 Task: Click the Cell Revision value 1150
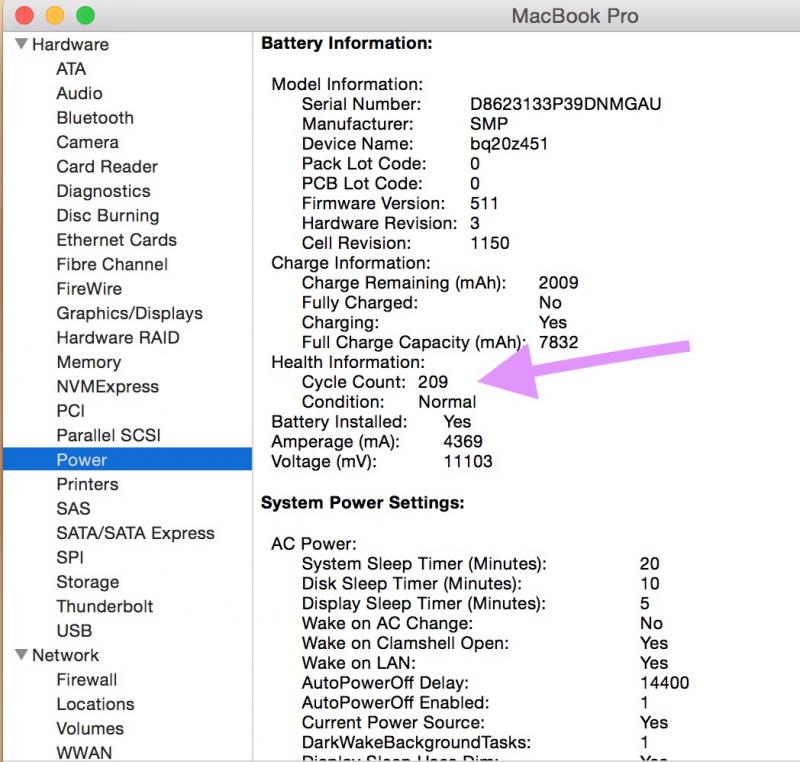pos(490,243)
